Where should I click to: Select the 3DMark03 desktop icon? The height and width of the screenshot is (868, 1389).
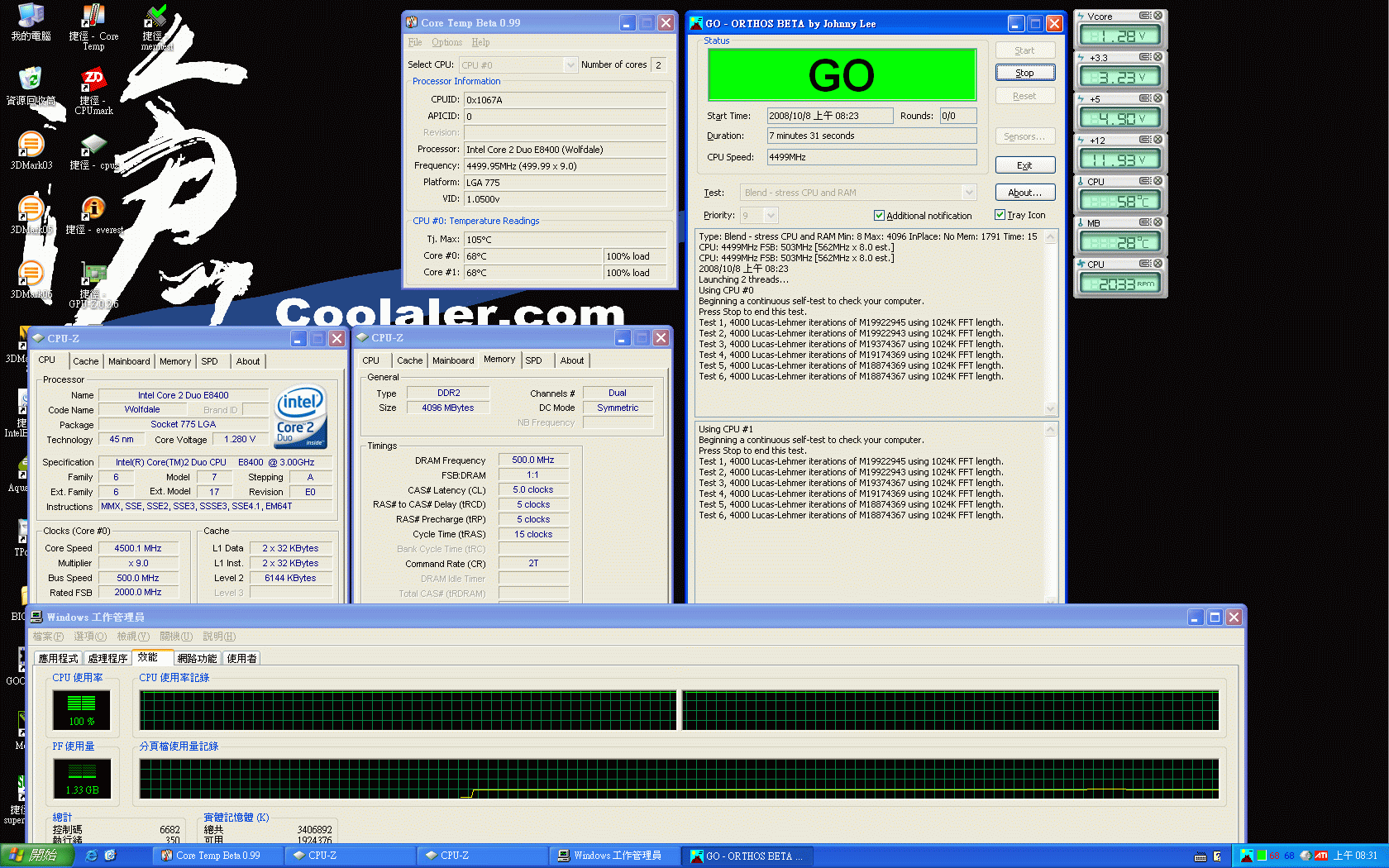click(31, 150)
